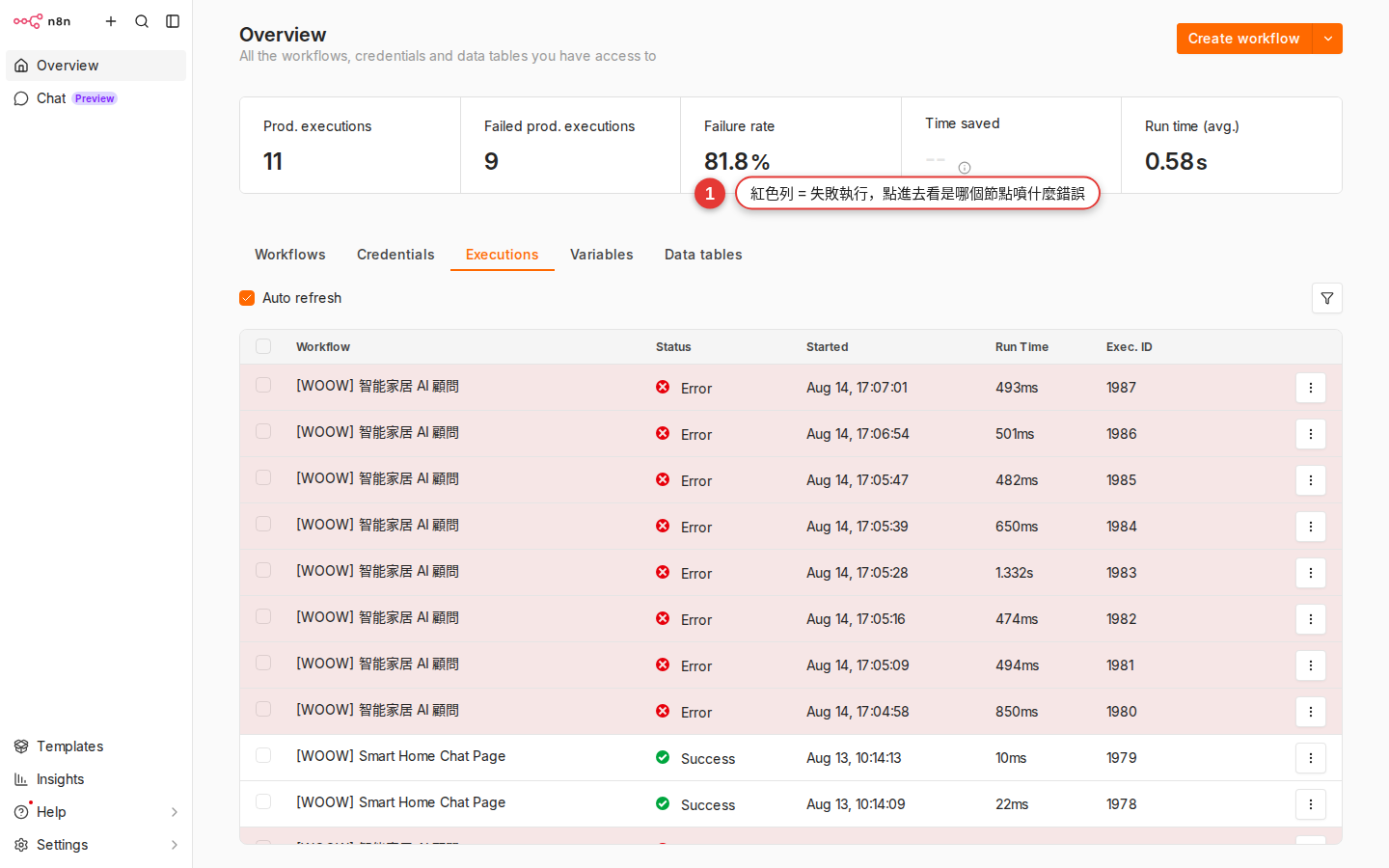This screenshot has width=1389, height=868.
Task: Check the row checkbox for execution 1986
Action: 263,431
